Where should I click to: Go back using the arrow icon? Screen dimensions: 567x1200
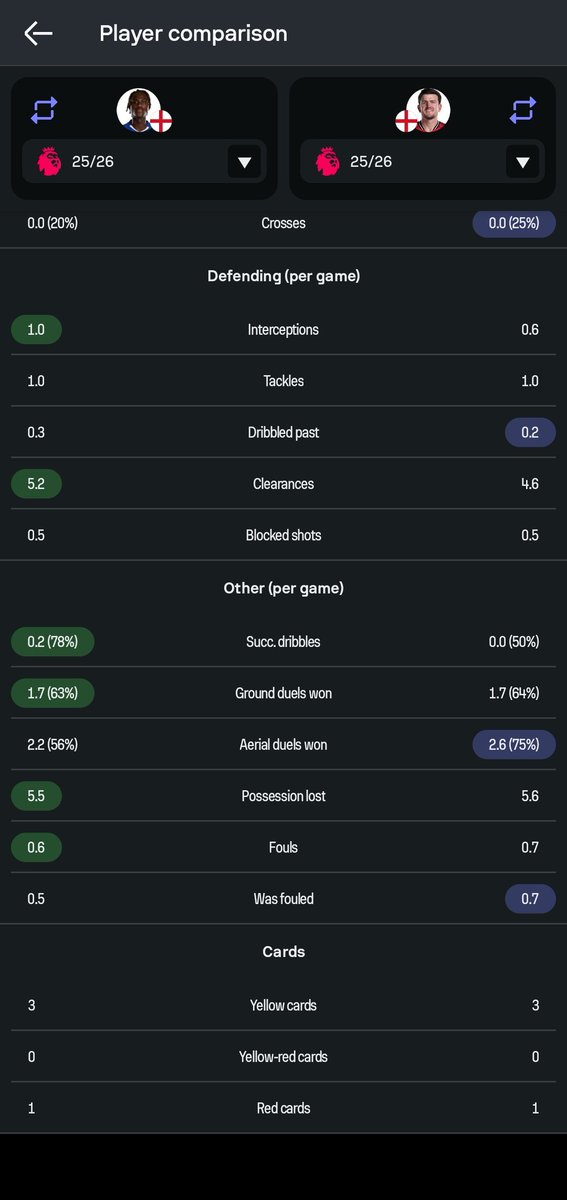(38, 33)
